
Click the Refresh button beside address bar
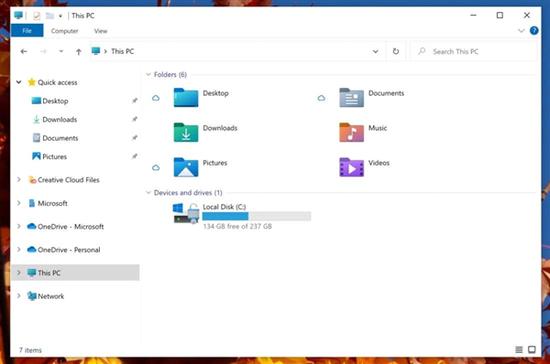coord(396,52)
